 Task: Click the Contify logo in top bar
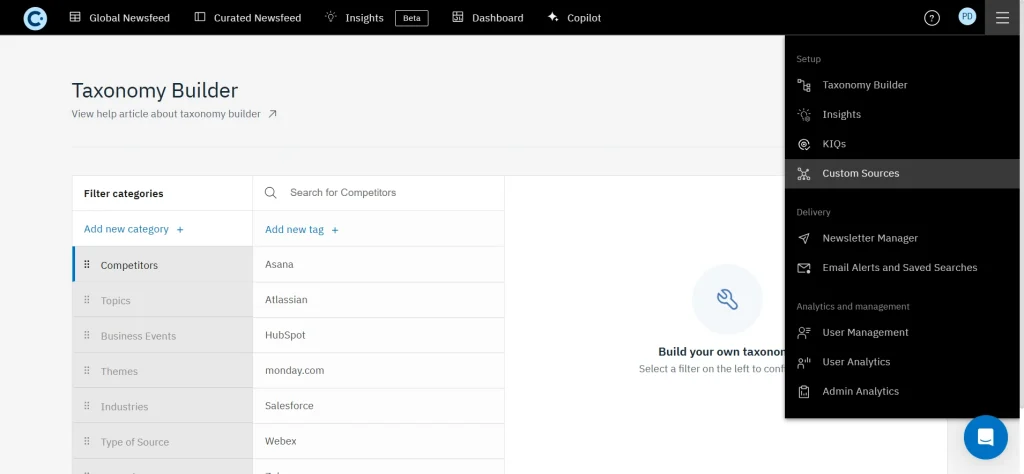pos(35,18)
